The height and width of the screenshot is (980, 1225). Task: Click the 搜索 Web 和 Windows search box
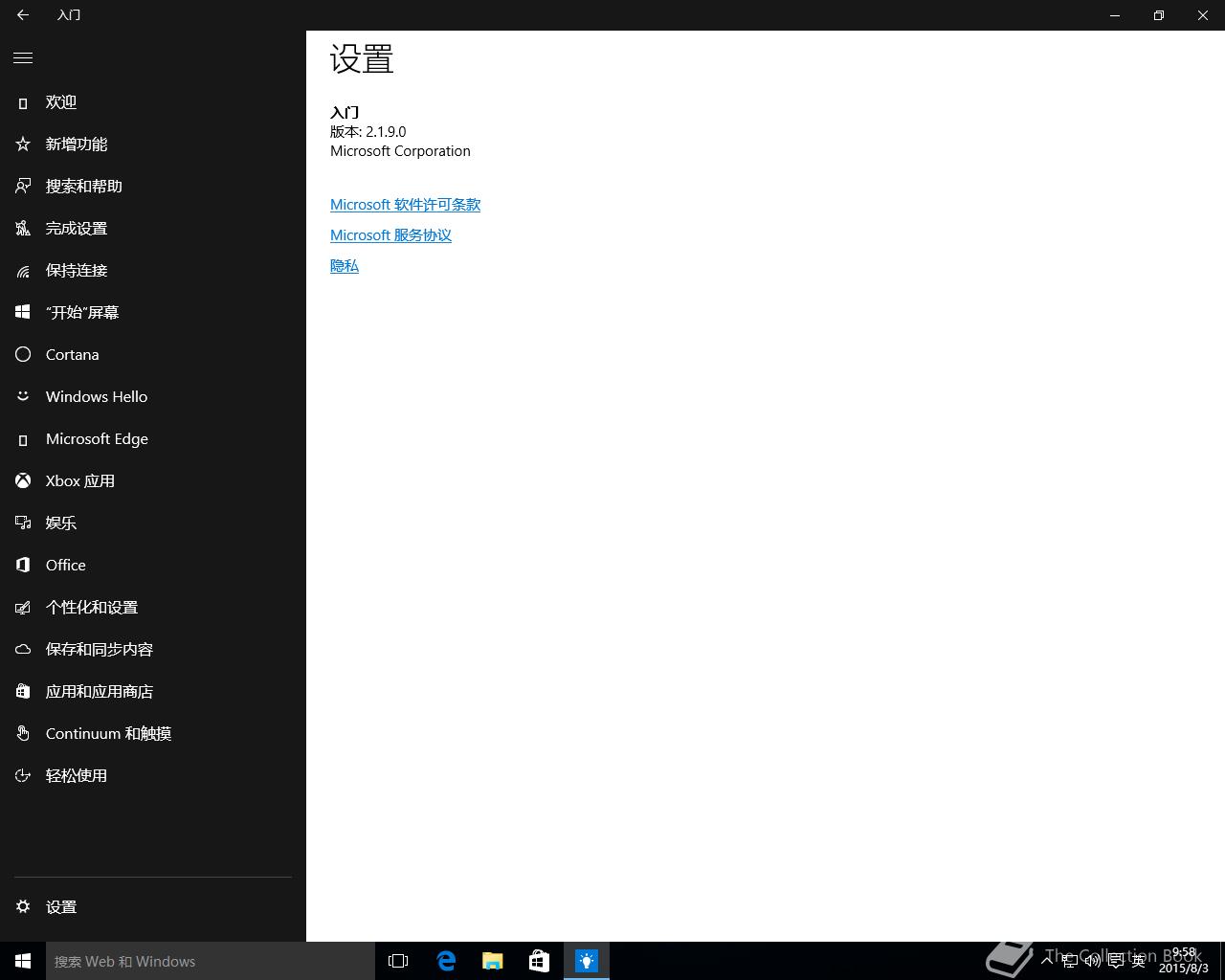(x=211, y=961)
